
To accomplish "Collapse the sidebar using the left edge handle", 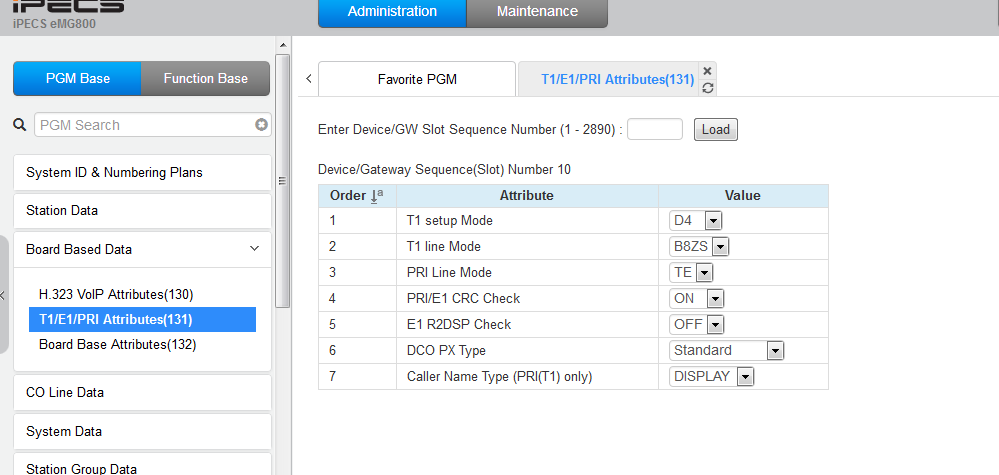I will click(x=4, y=294).
